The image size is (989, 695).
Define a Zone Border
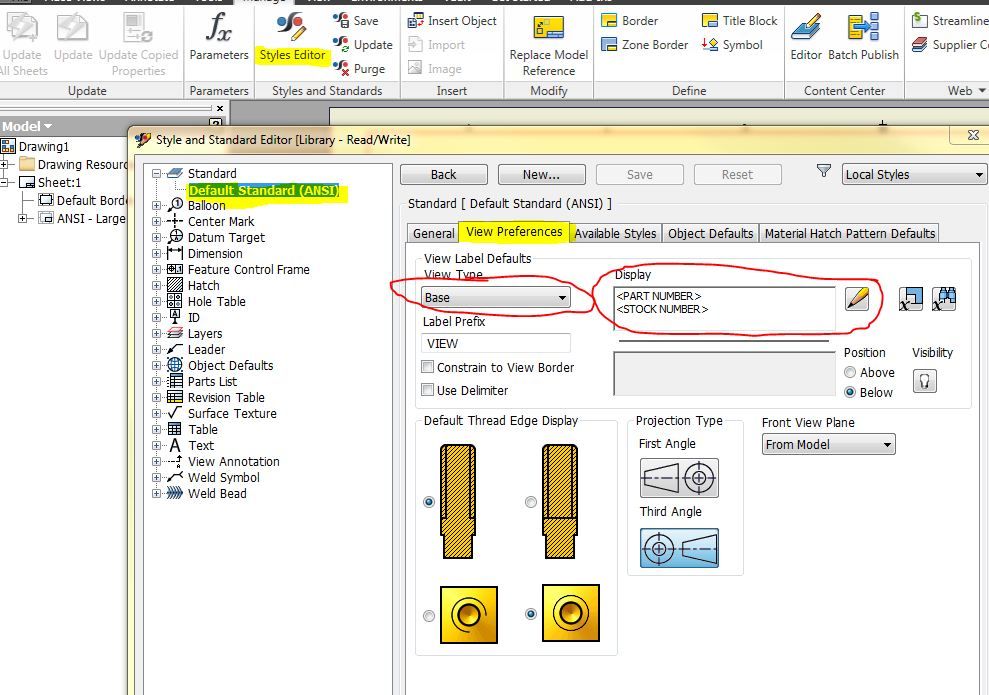pos(645,45)
